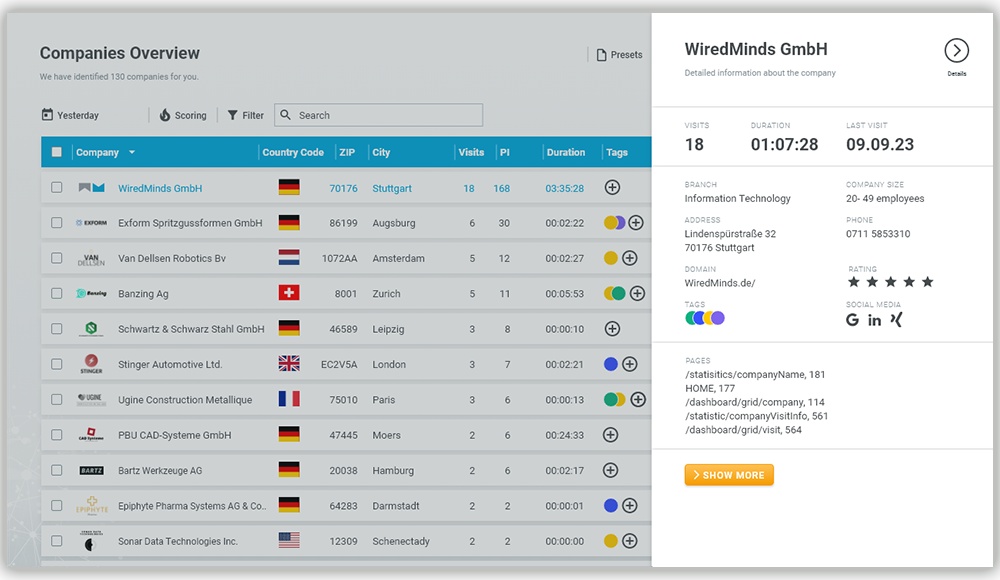Add a tag to Ugine Construction Metallique row
Image resolution: width=1000 pixels, height=580 pixels.
point(638,399)
